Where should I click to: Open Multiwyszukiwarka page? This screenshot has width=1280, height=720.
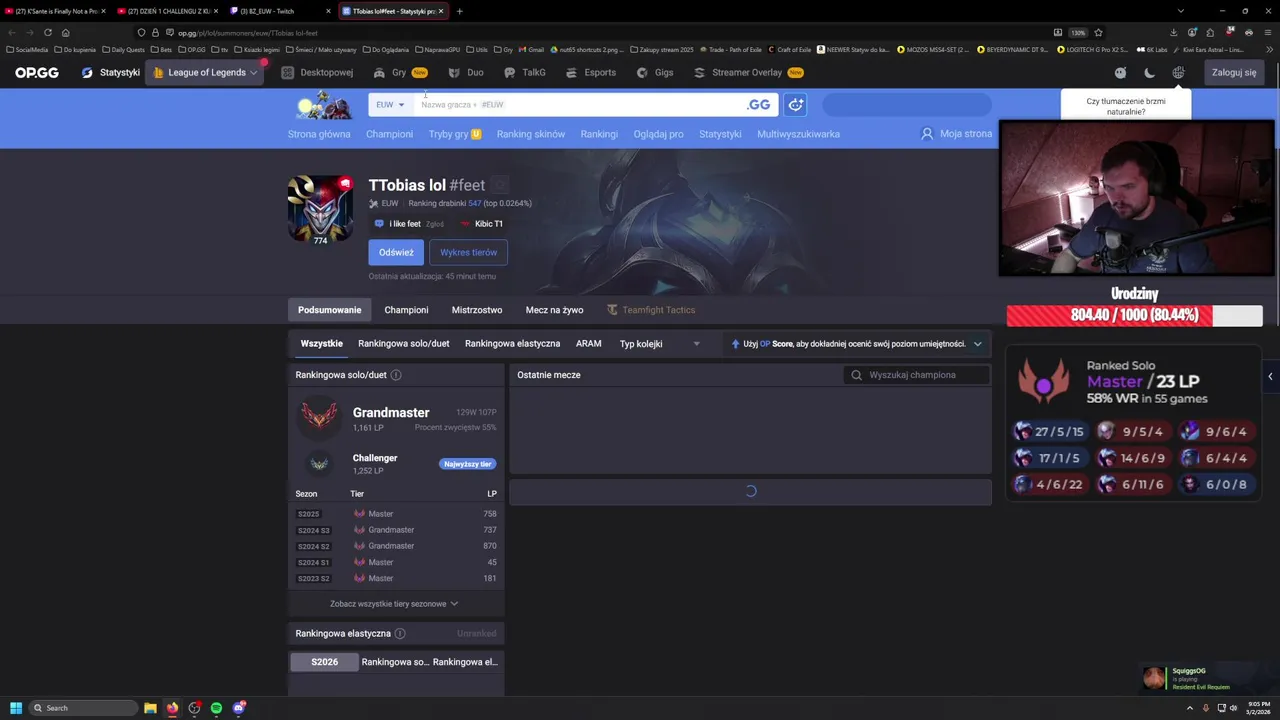point(798,134)
